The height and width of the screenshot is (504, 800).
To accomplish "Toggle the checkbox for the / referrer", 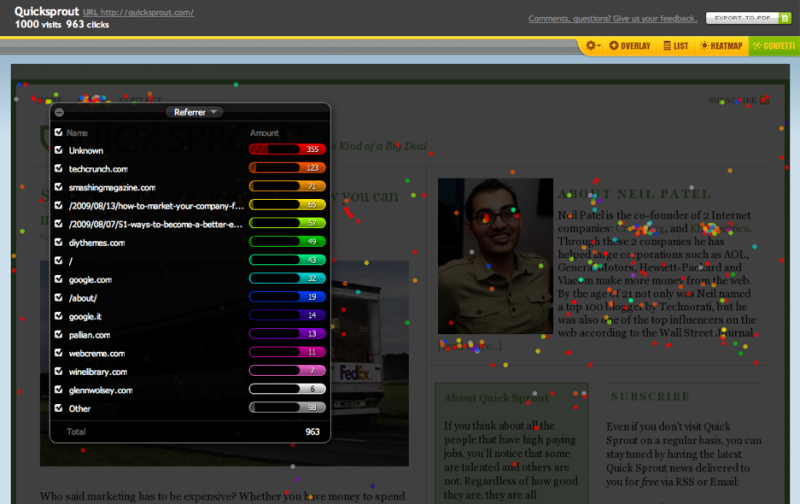I will 59,260.
